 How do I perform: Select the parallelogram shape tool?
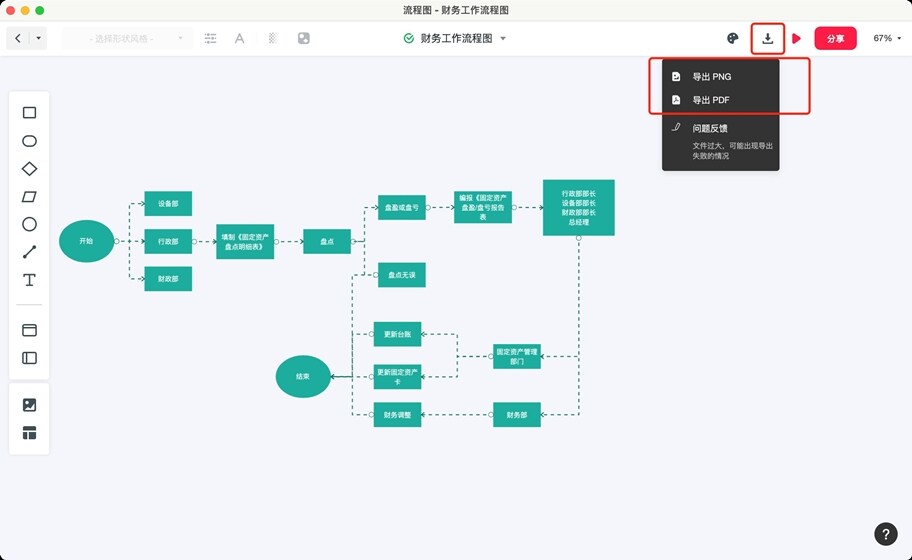(29, 197)
